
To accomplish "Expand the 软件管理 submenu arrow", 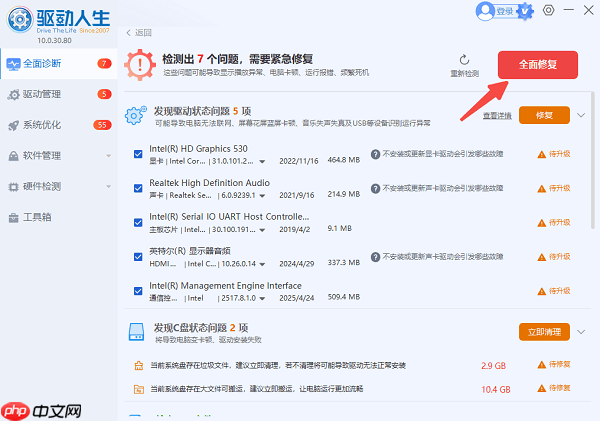I will [x=108, y=156].
